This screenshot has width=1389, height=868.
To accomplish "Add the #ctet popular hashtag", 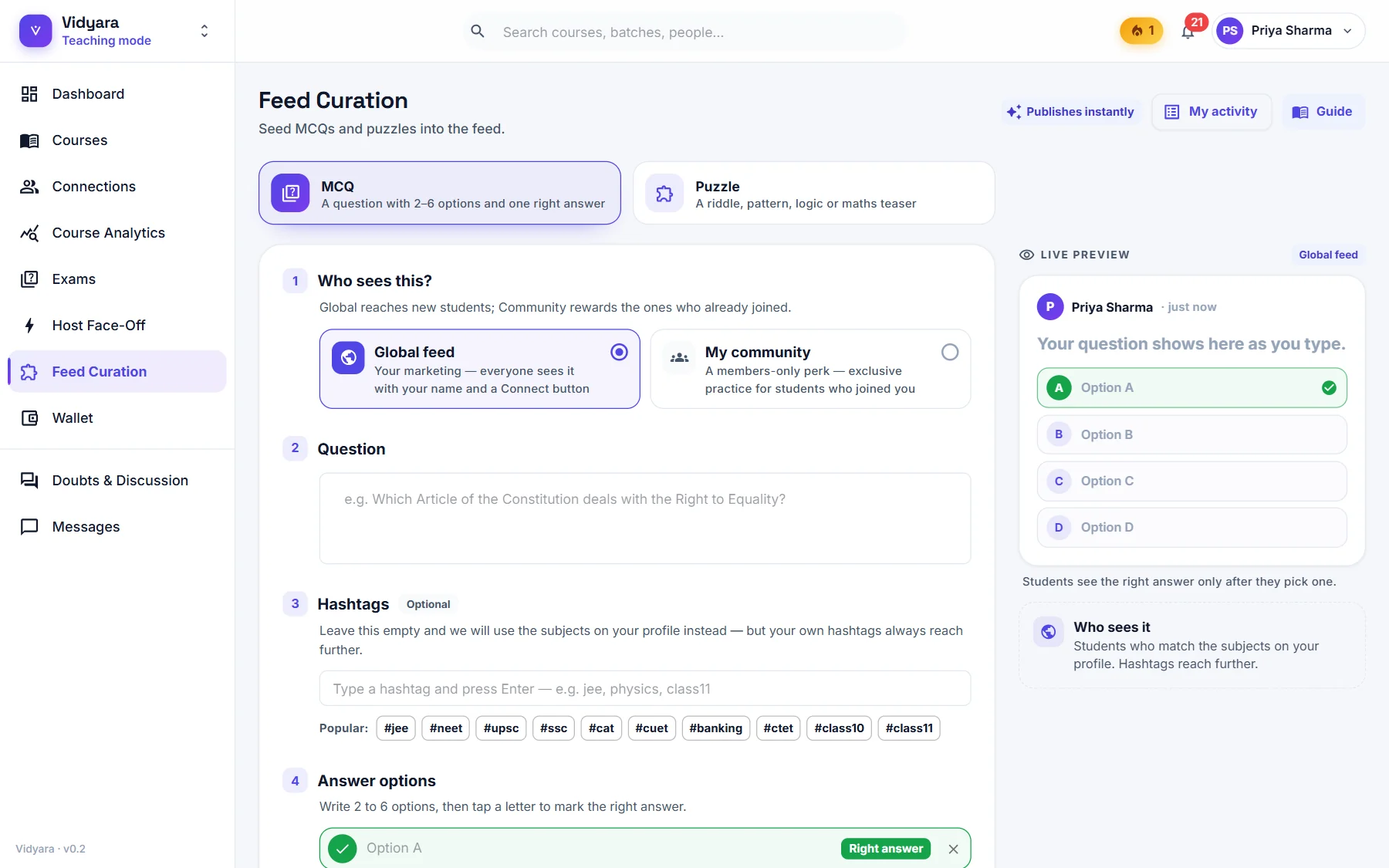I will [778, 728].
